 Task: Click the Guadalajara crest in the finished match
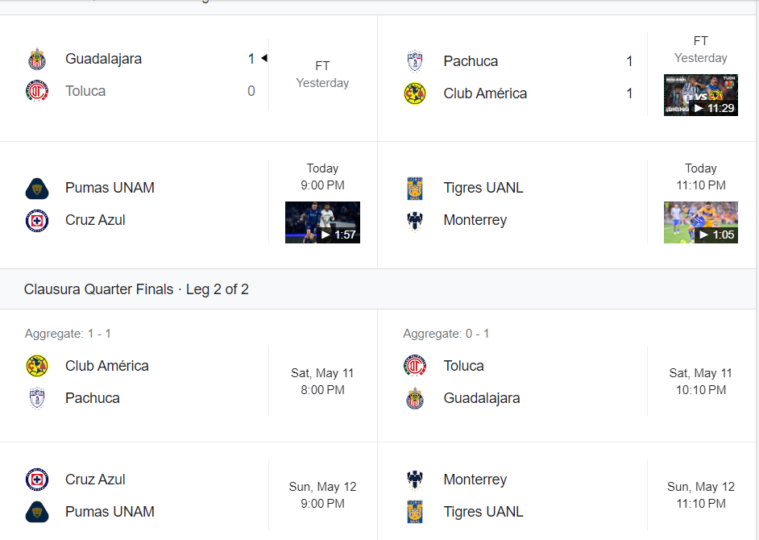[x=37, y=59]
